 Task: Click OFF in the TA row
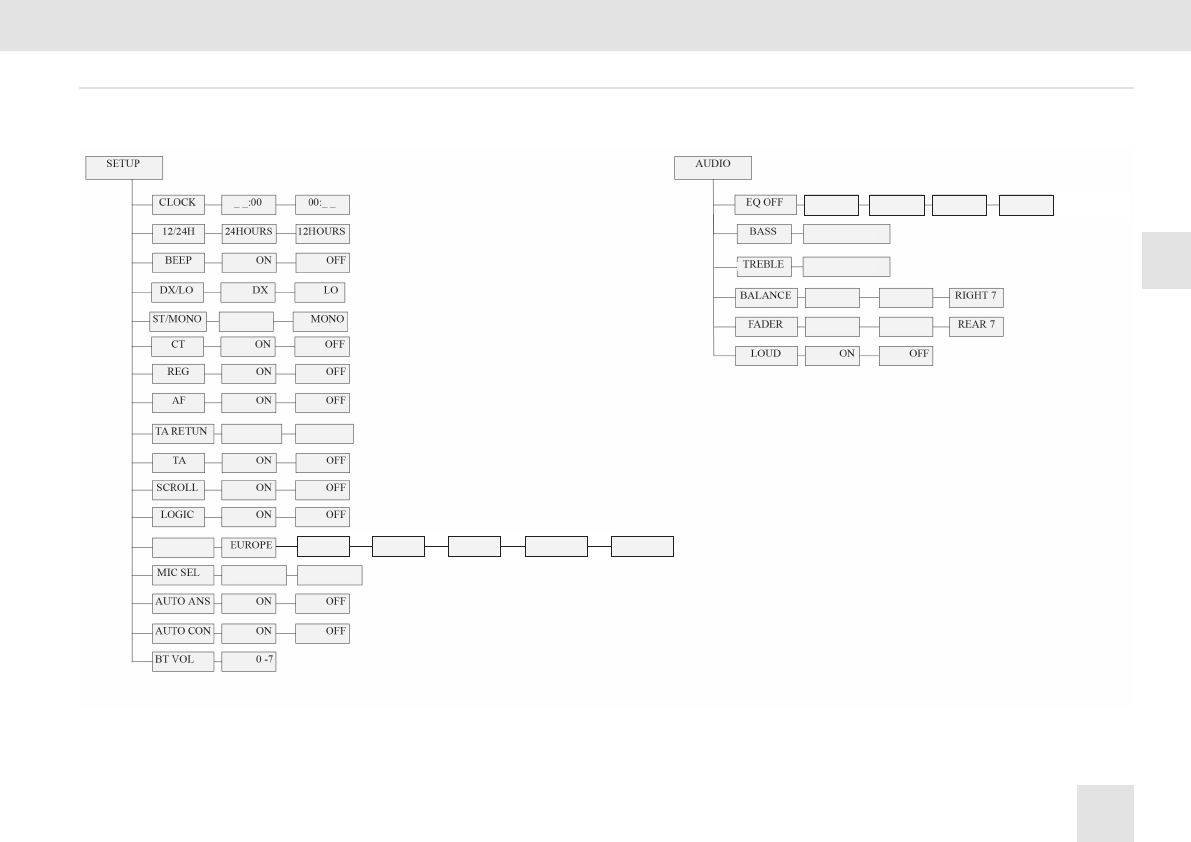click(322, 463)
